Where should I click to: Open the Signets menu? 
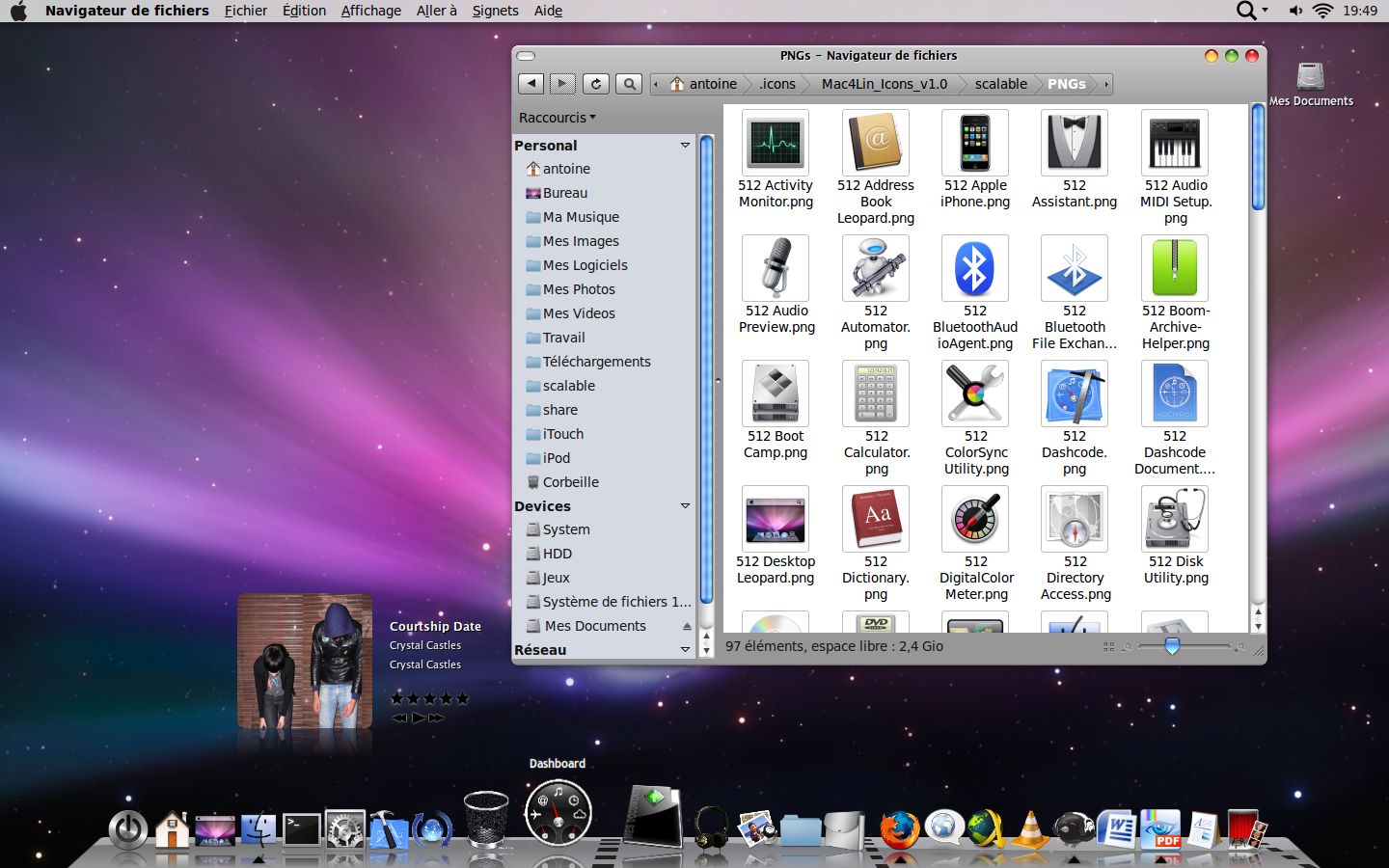(x=496, y=11)
